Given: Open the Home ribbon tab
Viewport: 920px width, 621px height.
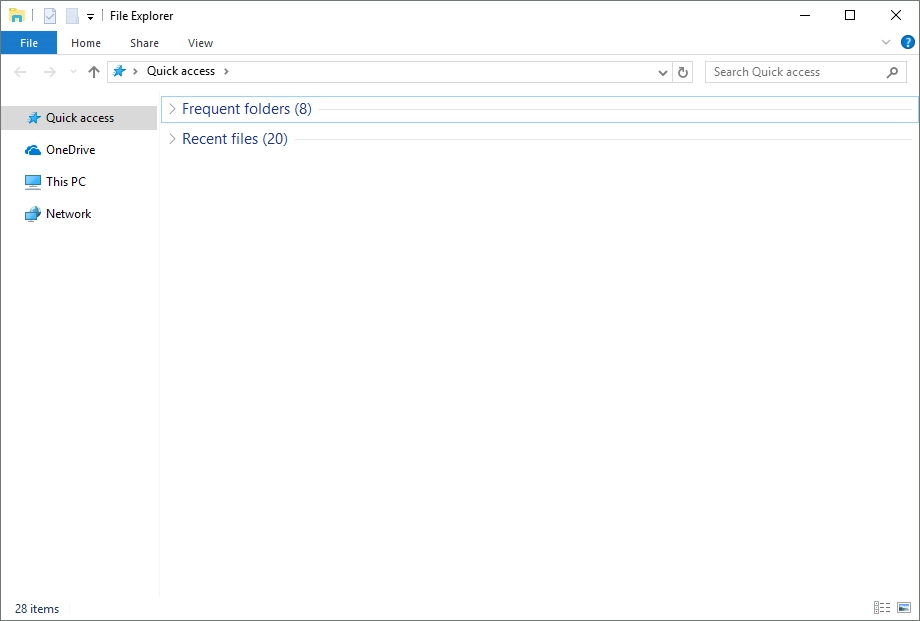Looking at the screenshot, I should click(86, 43).
